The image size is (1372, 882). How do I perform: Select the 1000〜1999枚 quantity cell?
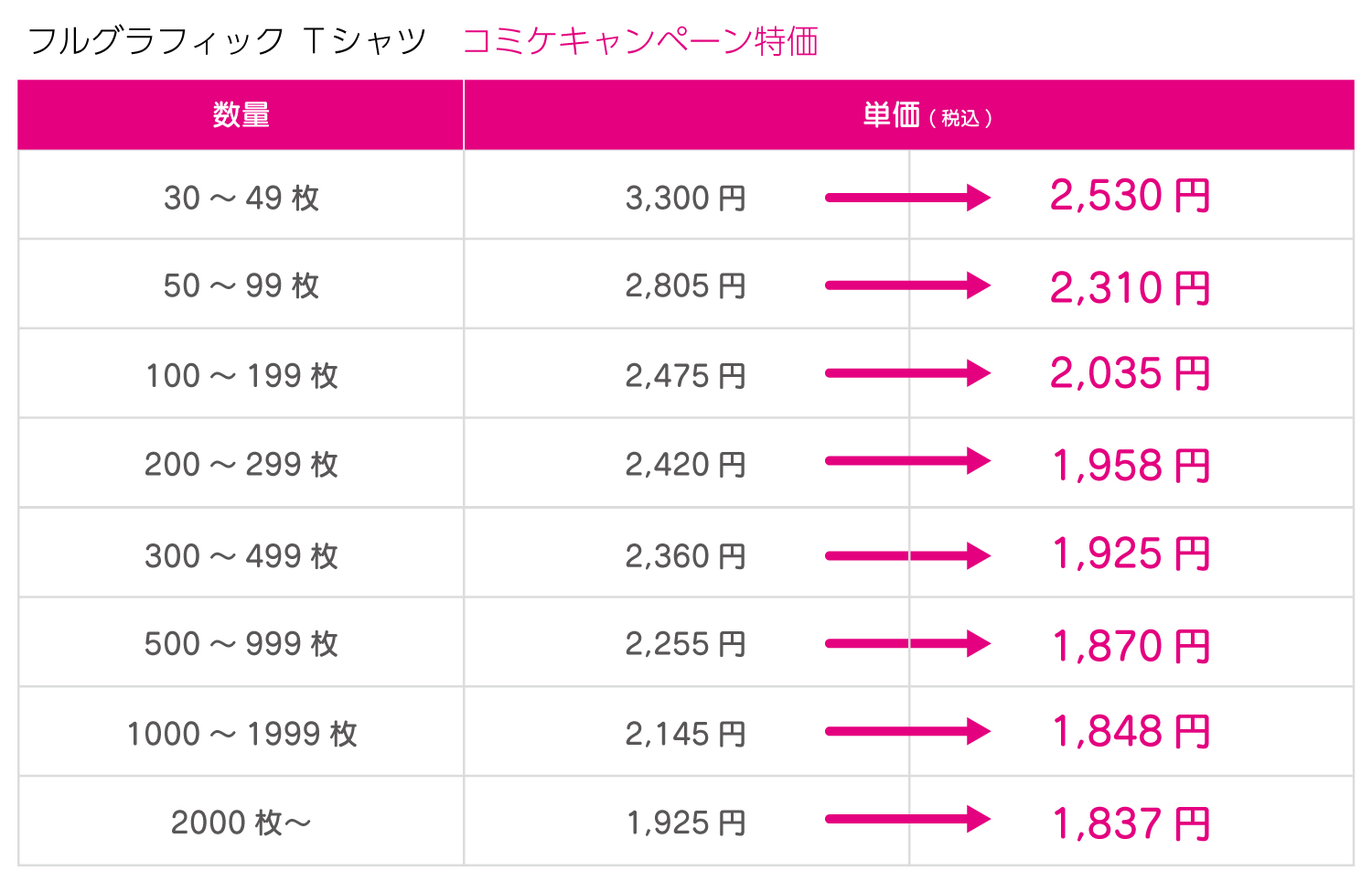coord(241,733)
